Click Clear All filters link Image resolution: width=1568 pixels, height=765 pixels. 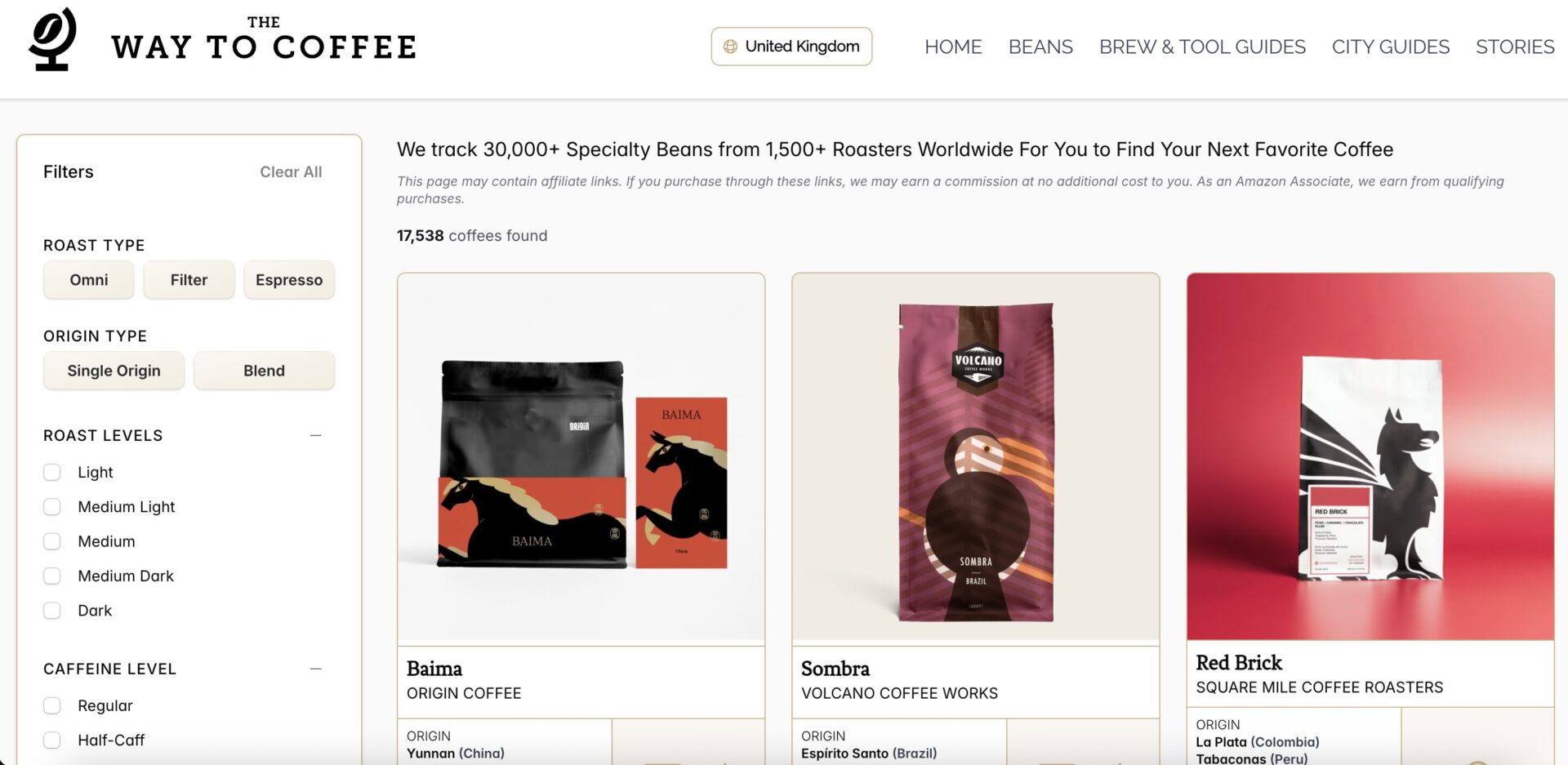pyautogui.click(x=291, y=172)
